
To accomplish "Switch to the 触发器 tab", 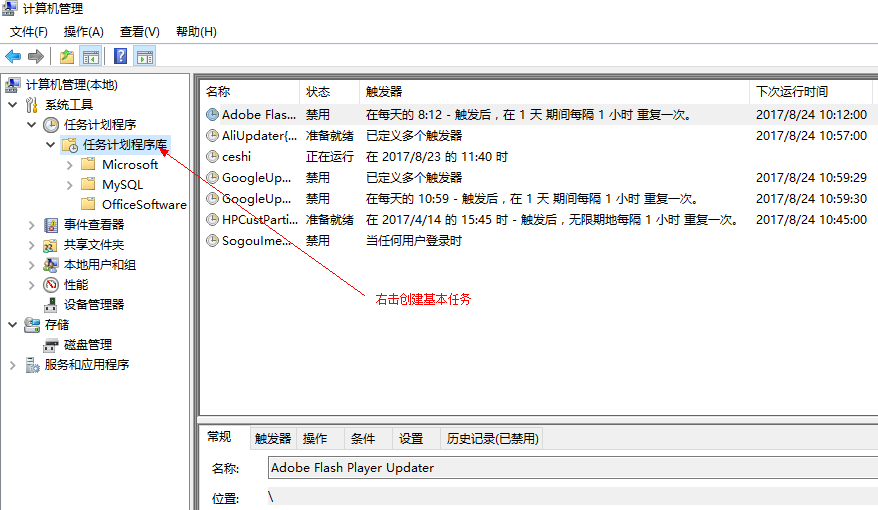I will click(273, 439).
